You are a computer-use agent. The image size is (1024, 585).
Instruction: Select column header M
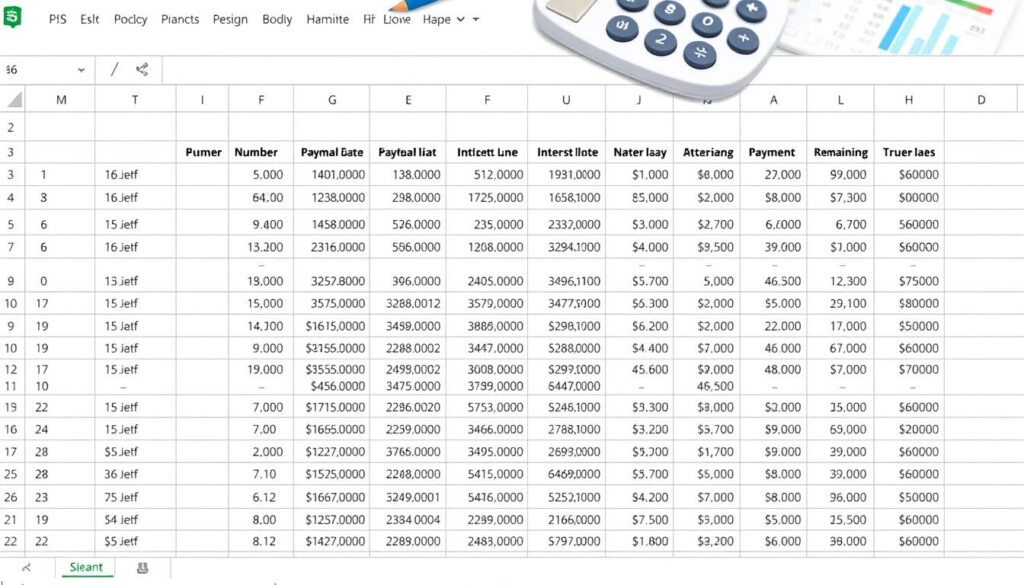[x=61, y=100]
